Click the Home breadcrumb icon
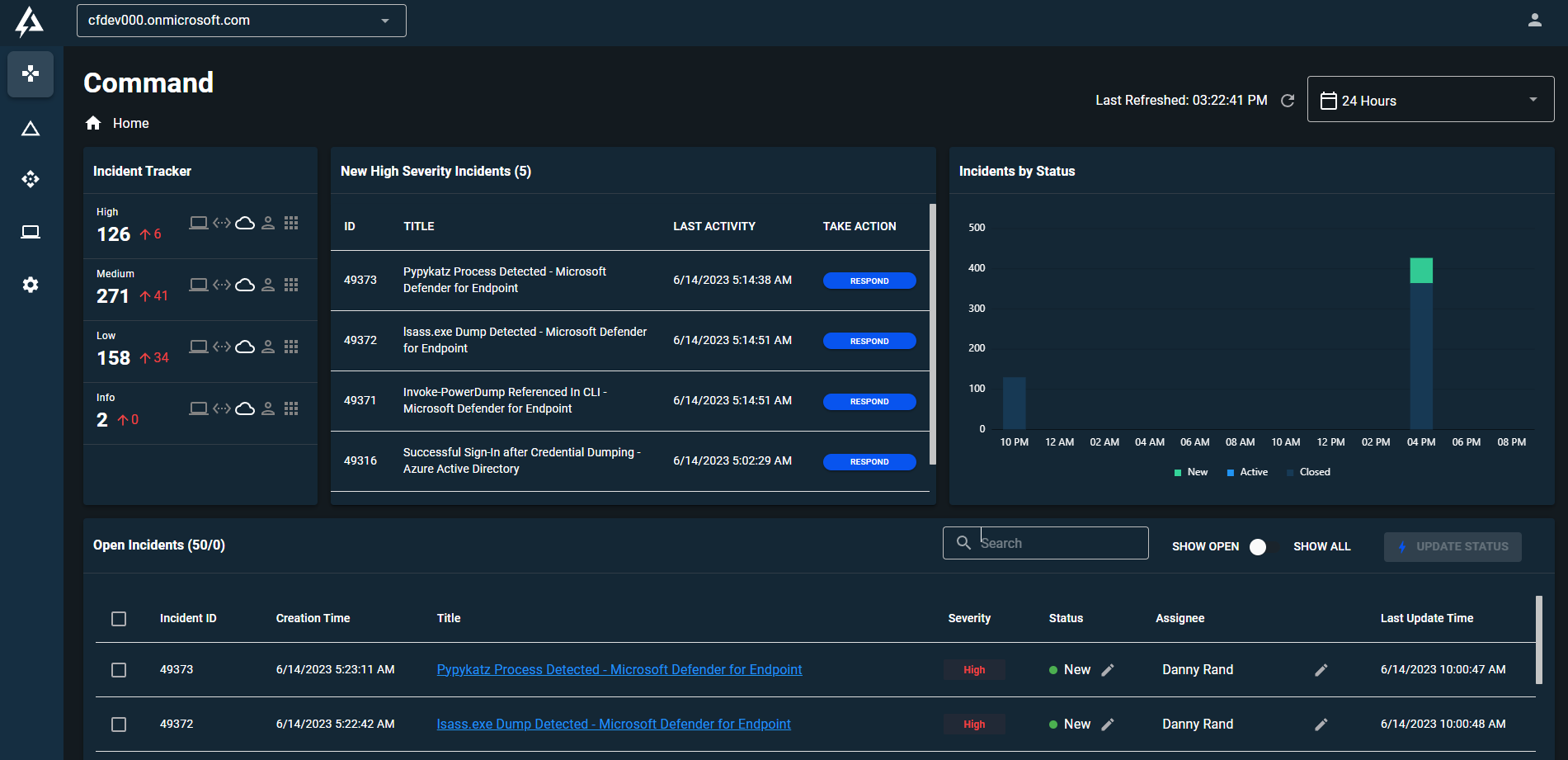The height and width of the screenshot is (760, 1568). click(93, 123)
